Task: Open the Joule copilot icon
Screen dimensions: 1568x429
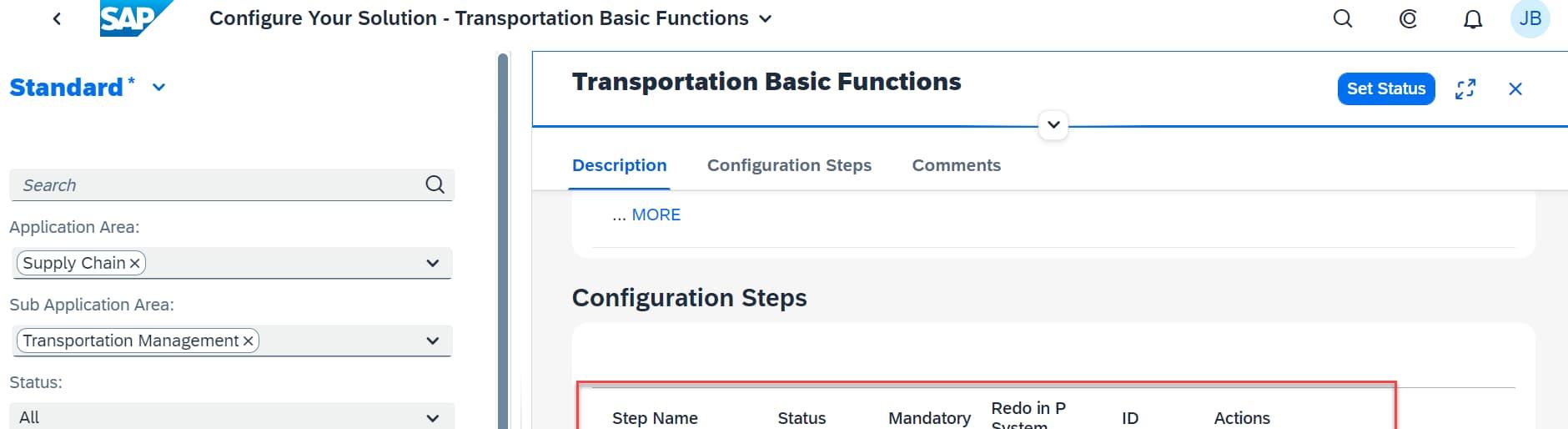Action: tap(1408, 18)
